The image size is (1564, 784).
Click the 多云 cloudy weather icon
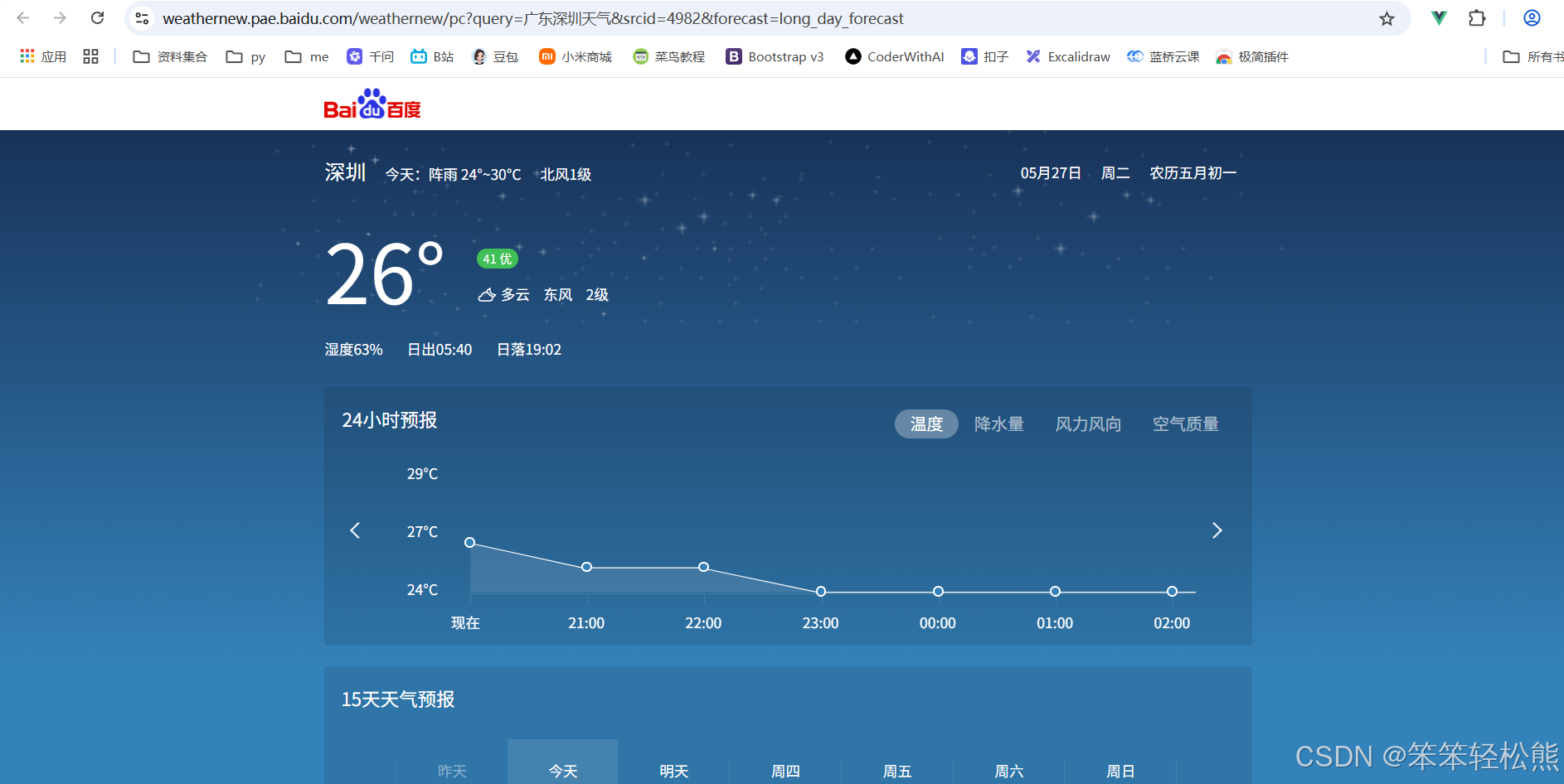(487, 295)
